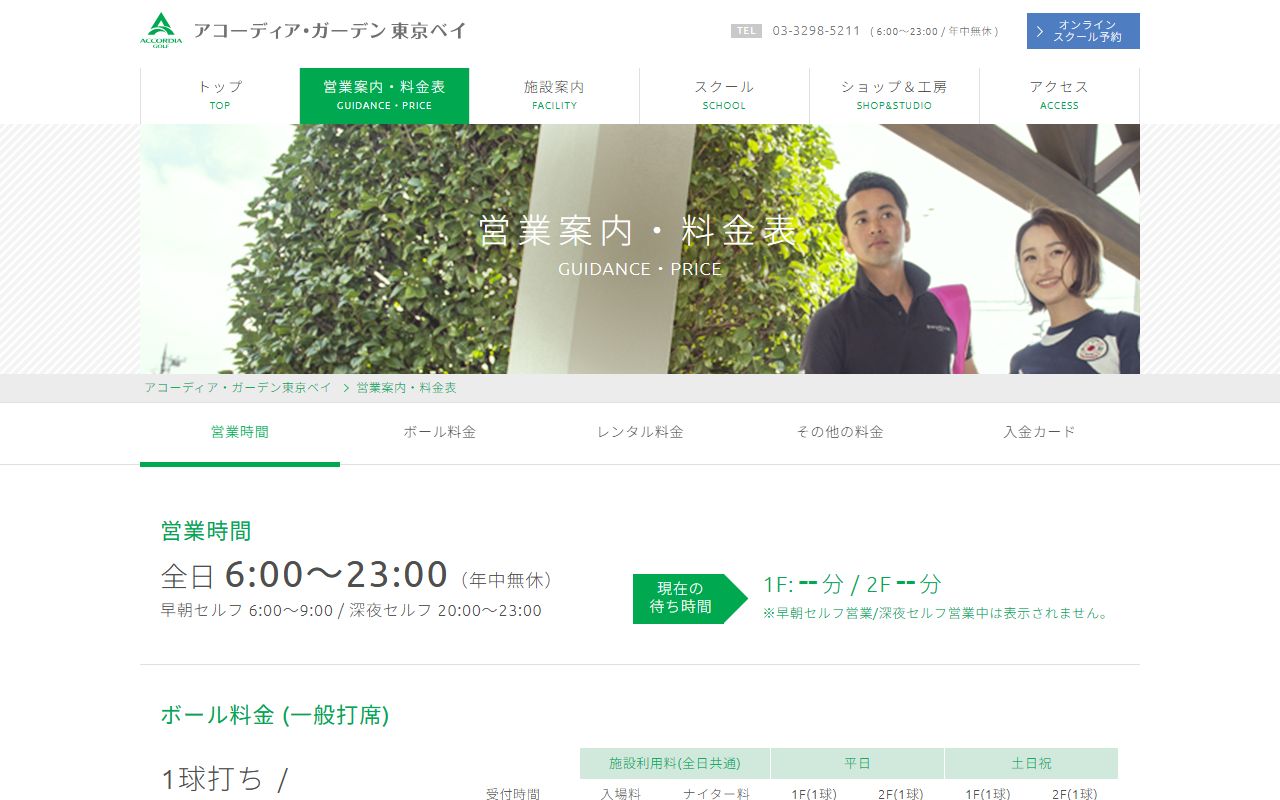Open アクセス ACCESS menu item
The height and width of the screenshot is (800, 1280).
pos(1059,96)
